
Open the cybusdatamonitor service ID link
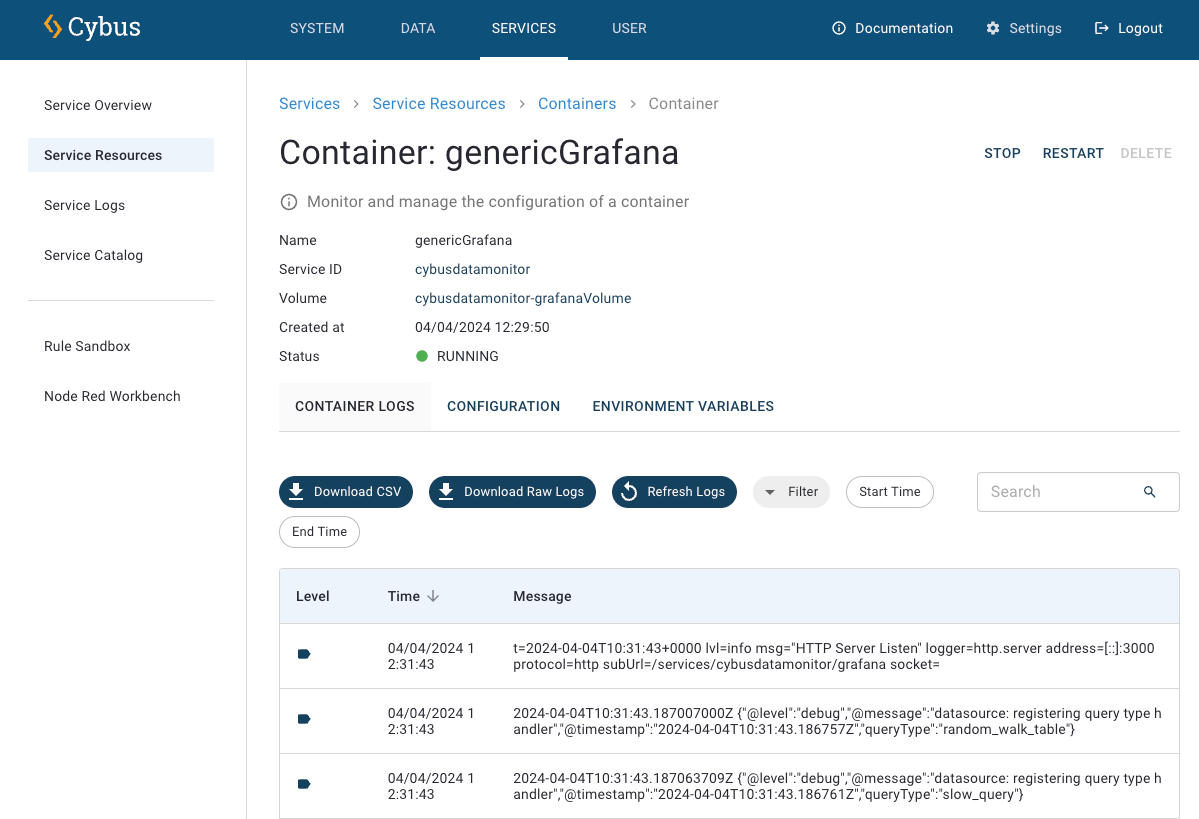click(472, 269)
